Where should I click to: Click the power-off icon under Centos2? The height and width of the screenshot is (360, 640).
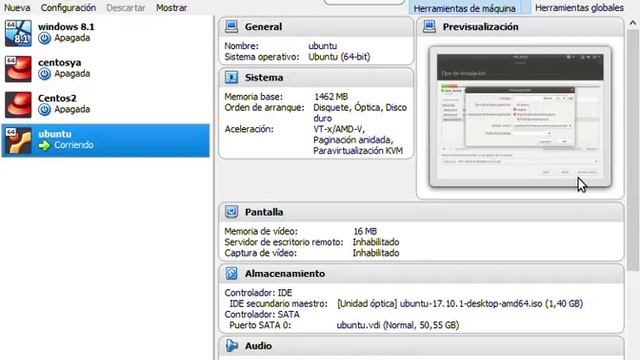pos(44,109)
